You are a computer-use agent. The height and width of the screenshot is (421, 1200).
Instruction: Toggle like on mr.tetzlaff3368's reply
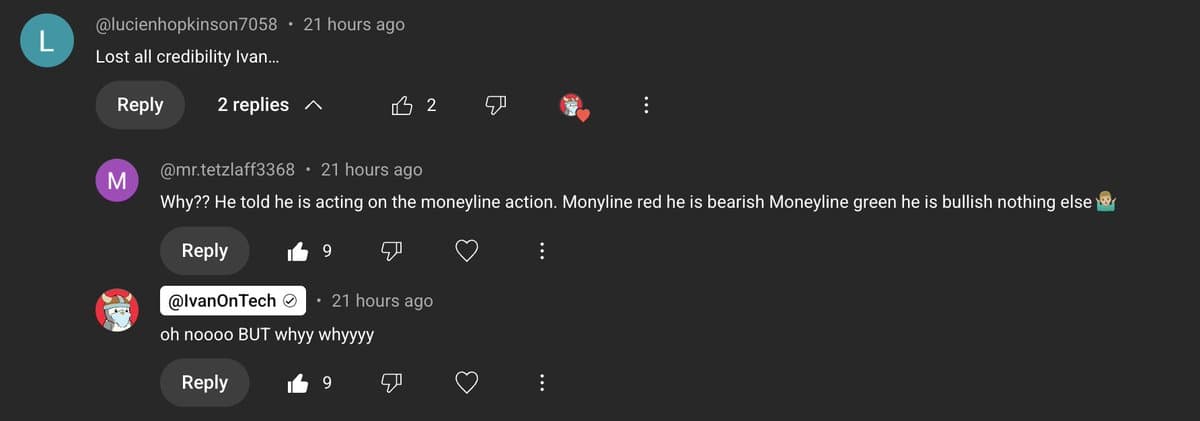[298, 251]
